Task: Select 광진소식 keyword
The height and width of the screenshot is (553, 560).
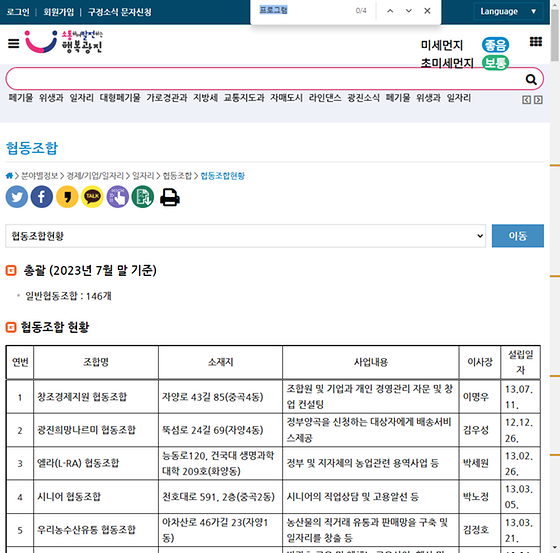Action: [x=364, y=98]
